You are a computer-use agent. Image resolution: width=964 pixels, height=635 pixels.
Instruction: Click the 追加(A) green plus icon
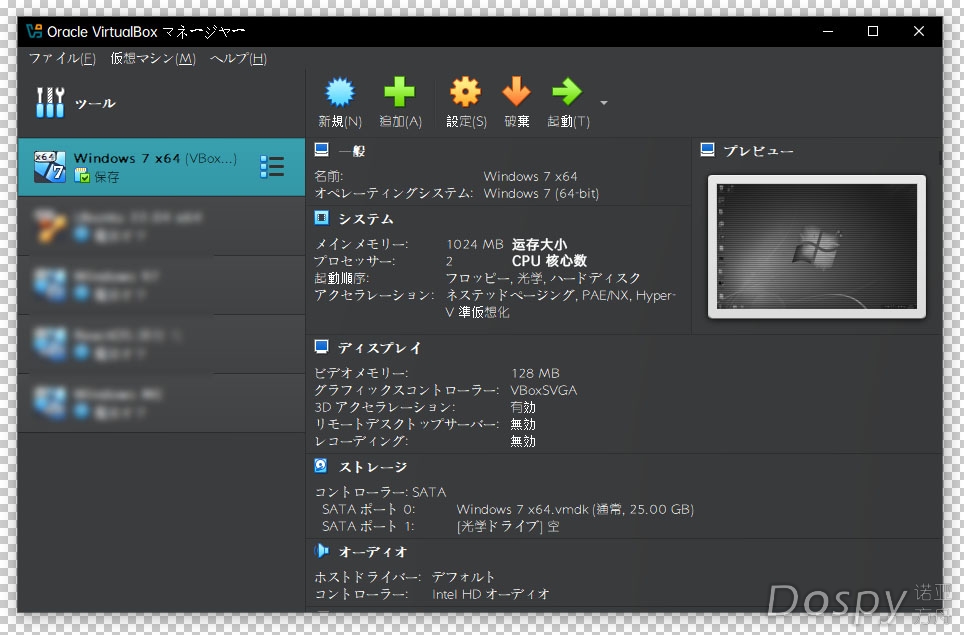[400, 92]
